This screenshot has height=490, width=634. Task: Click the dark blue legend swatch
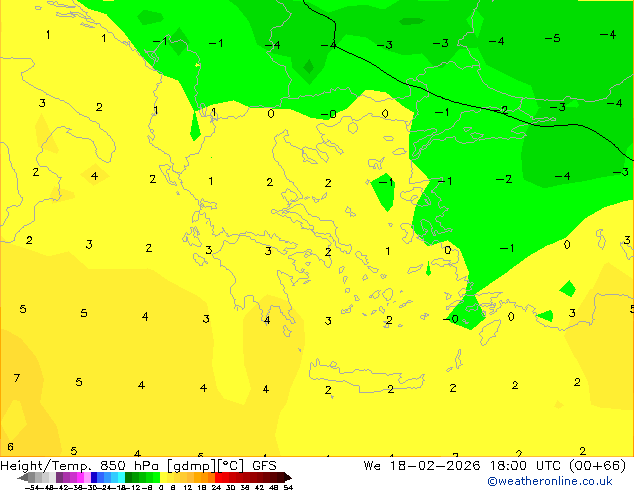click(94, 477)
